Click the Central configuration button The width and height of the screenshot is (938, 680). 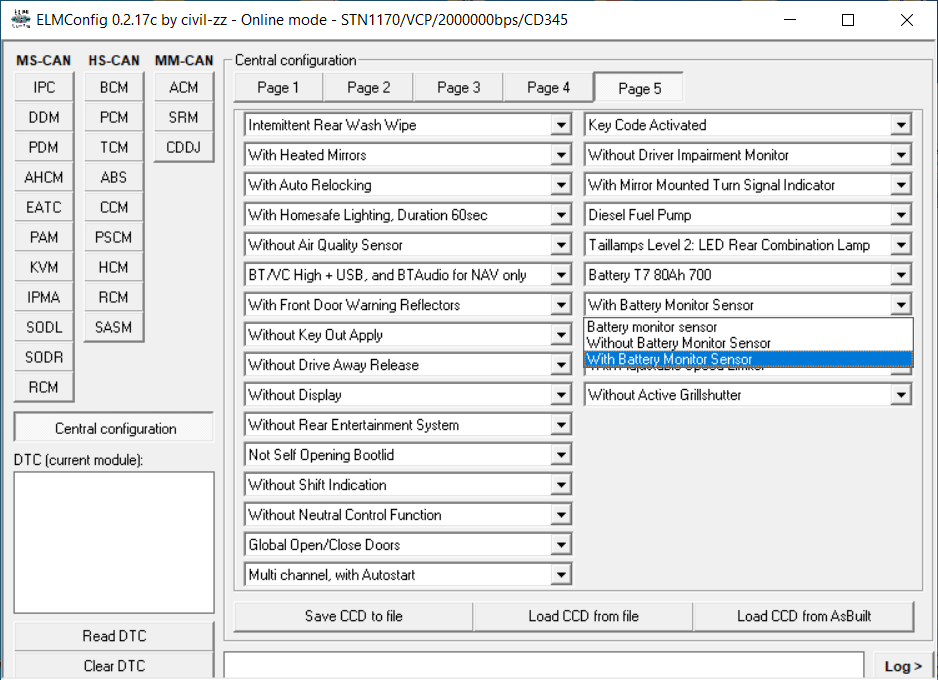114,428
